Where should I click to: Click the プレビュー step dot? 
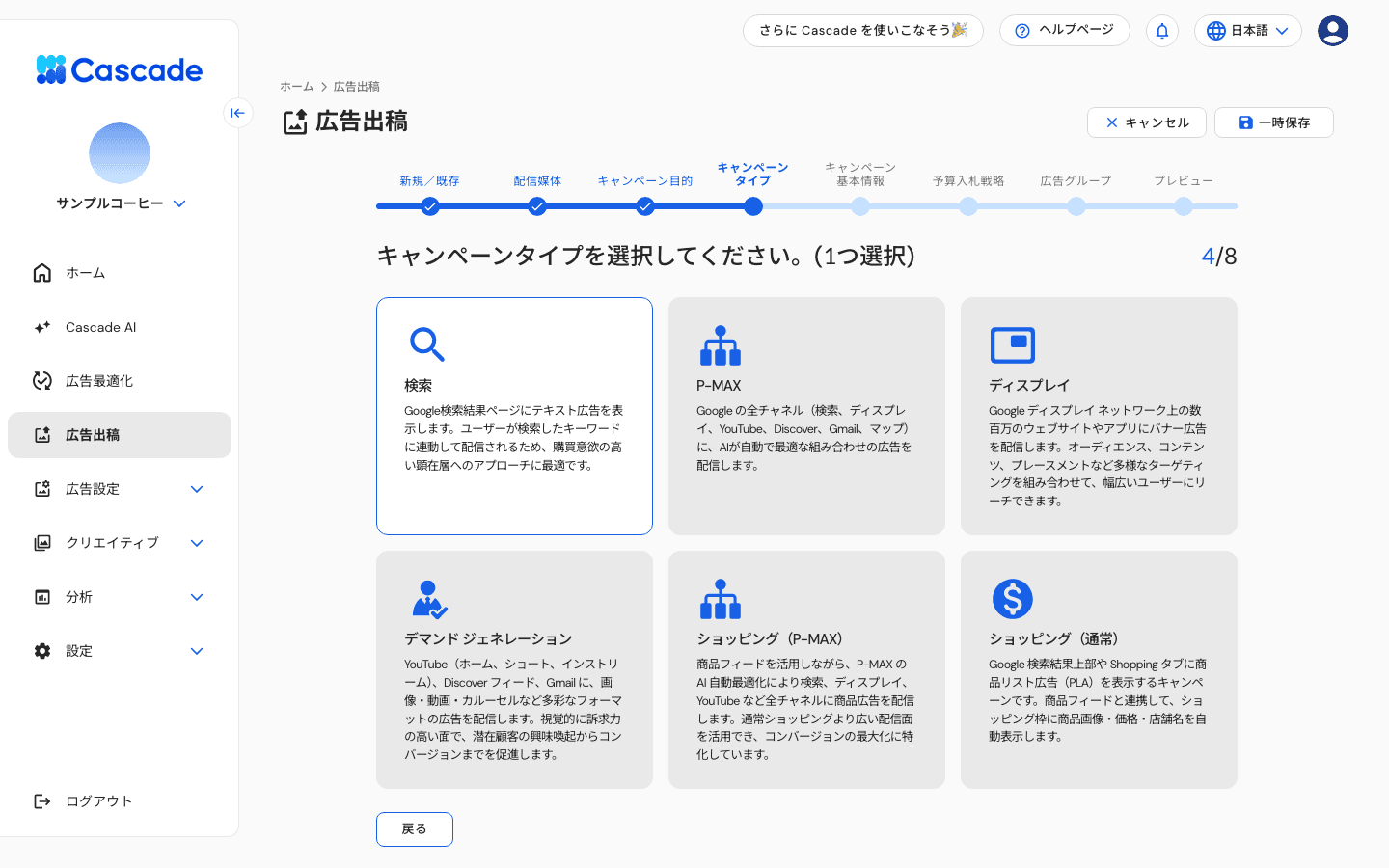pyautogui.click(x=1184, y=206)
